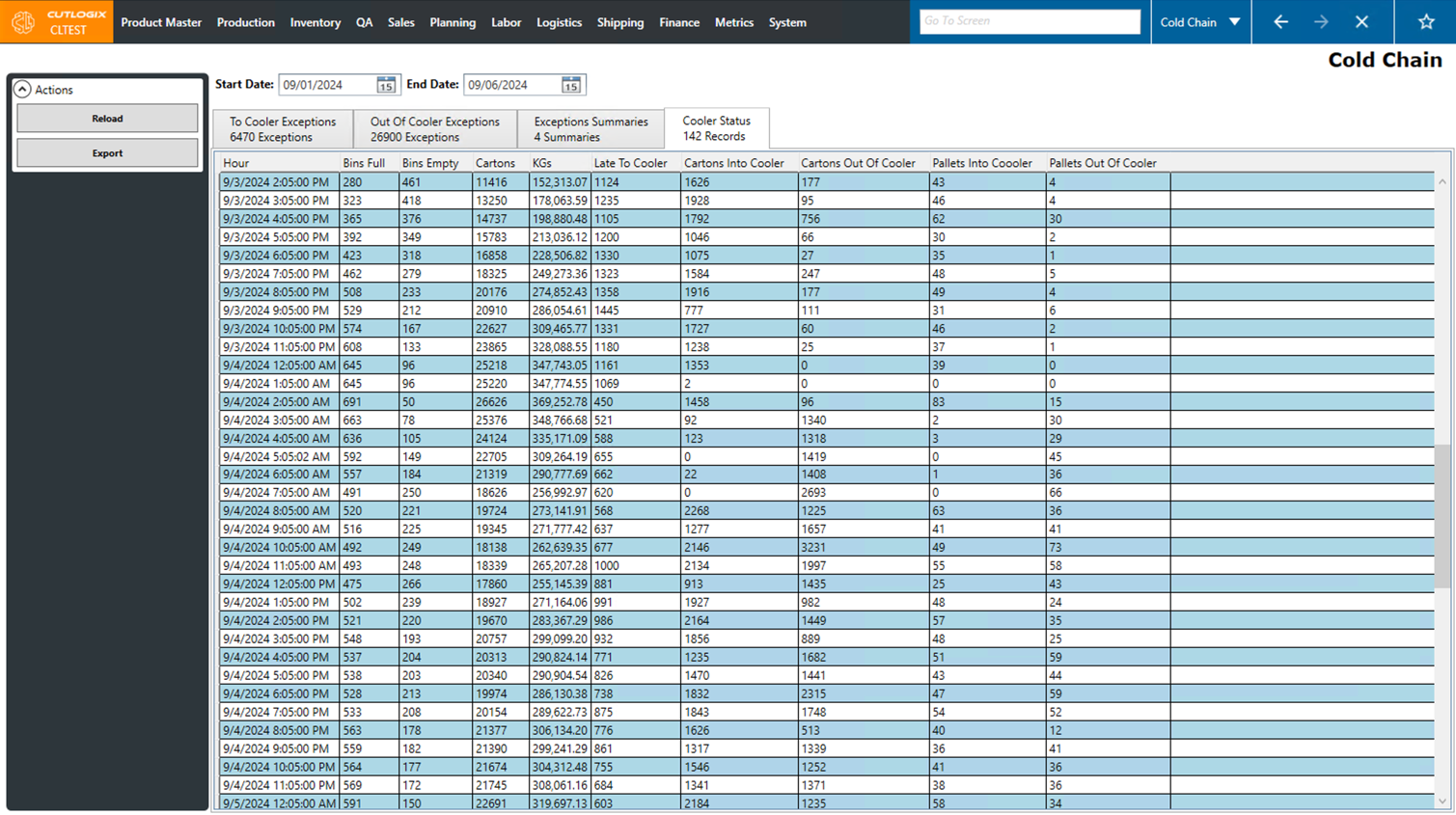
Task: Open the Start Date calendar picker
Action: pyautogui.click(x=386, y=85)
